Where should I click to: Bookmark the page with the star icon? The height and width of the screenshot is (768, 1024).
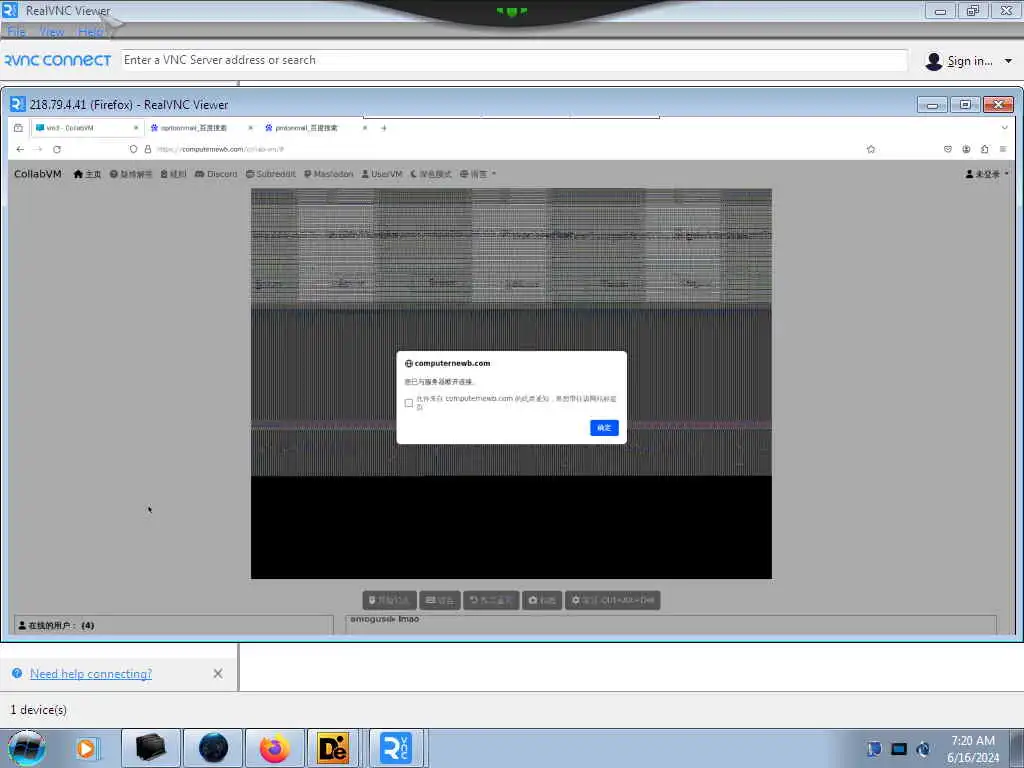coord(871,149)
